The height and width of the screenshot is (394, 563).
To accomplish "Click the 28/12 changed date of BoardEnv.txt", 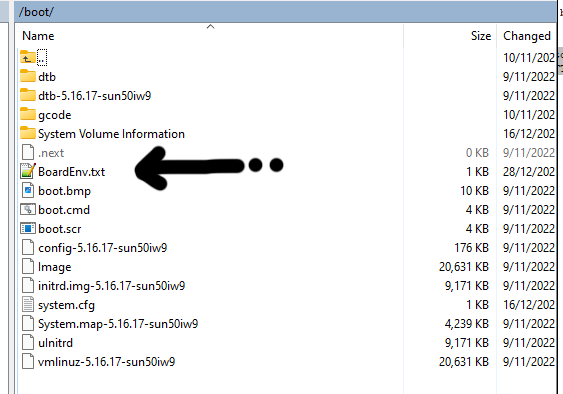I will 529,172.
